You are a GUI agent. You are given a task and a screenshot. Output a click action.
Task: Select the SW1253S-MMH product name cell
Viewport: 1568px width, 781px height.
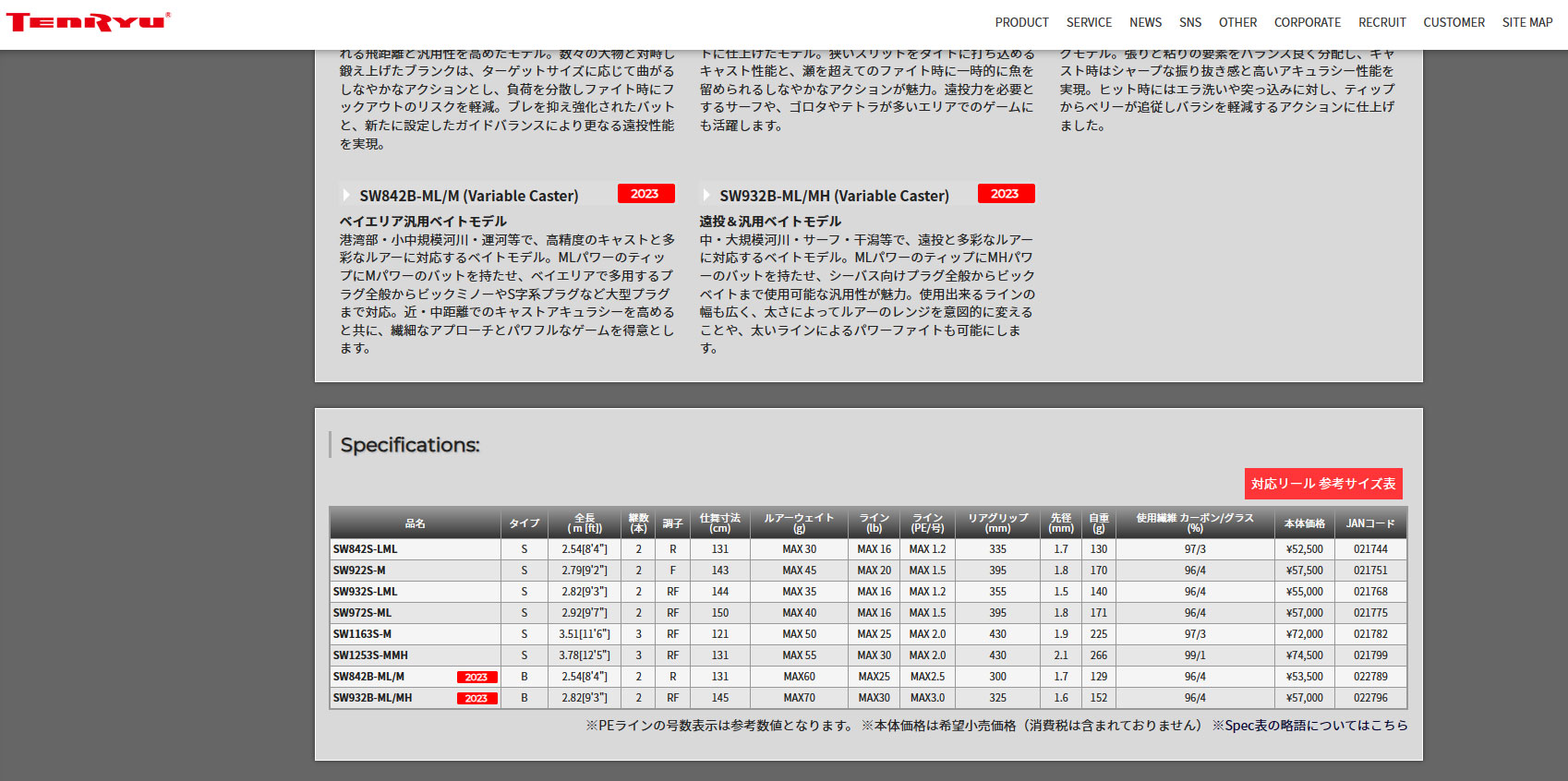[x=416, y=655]
